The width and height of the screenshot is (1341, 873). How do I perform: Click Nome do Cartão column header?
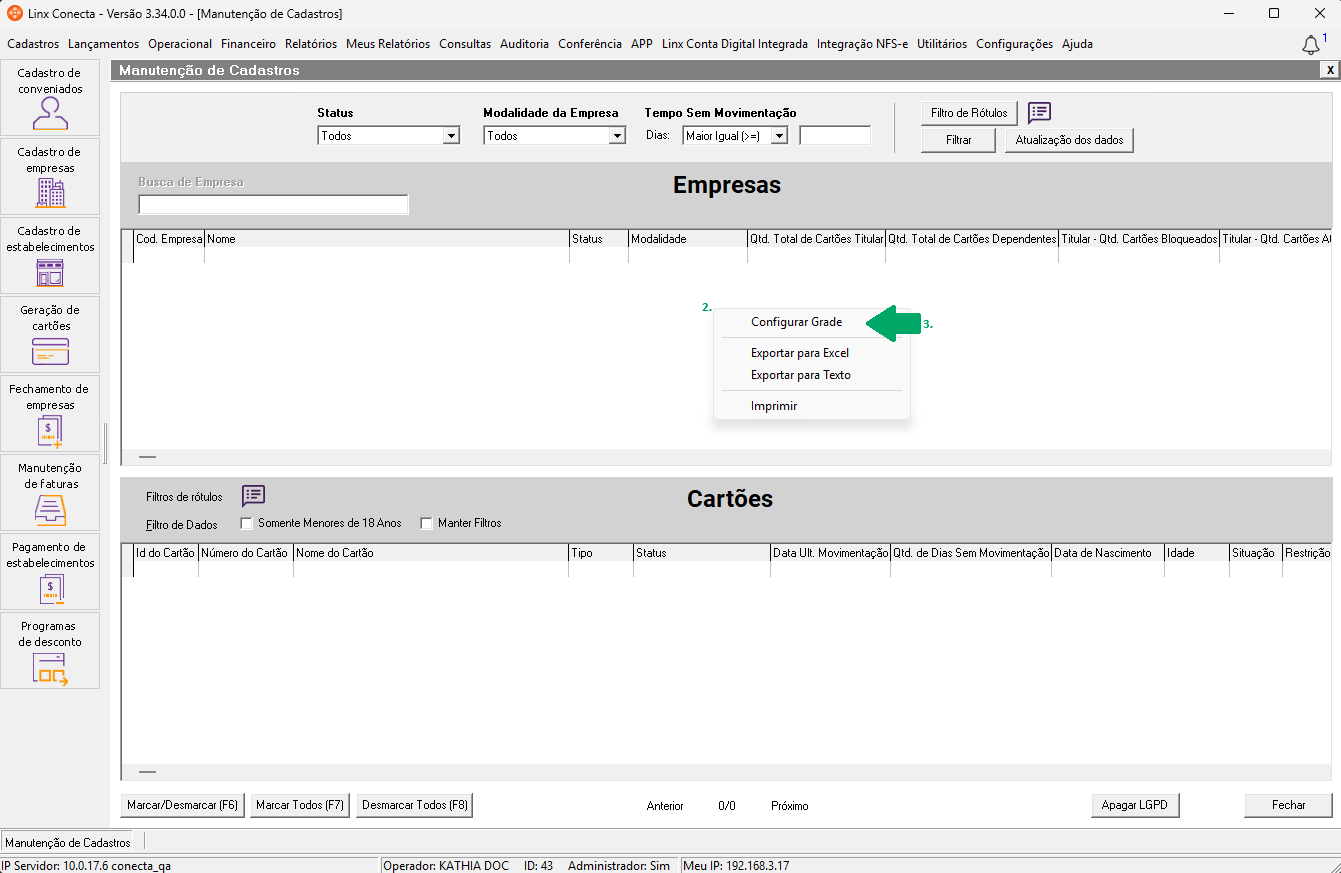[x=431, y=553]
